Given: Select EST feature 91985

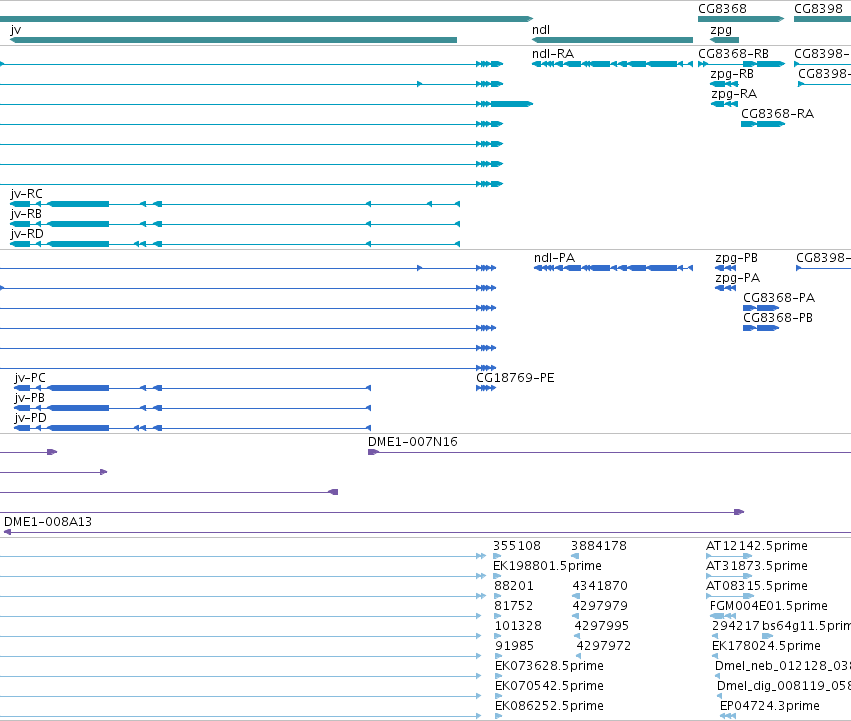Looking at the screenshot, I should pyautogui.click(x=499, y=656).
